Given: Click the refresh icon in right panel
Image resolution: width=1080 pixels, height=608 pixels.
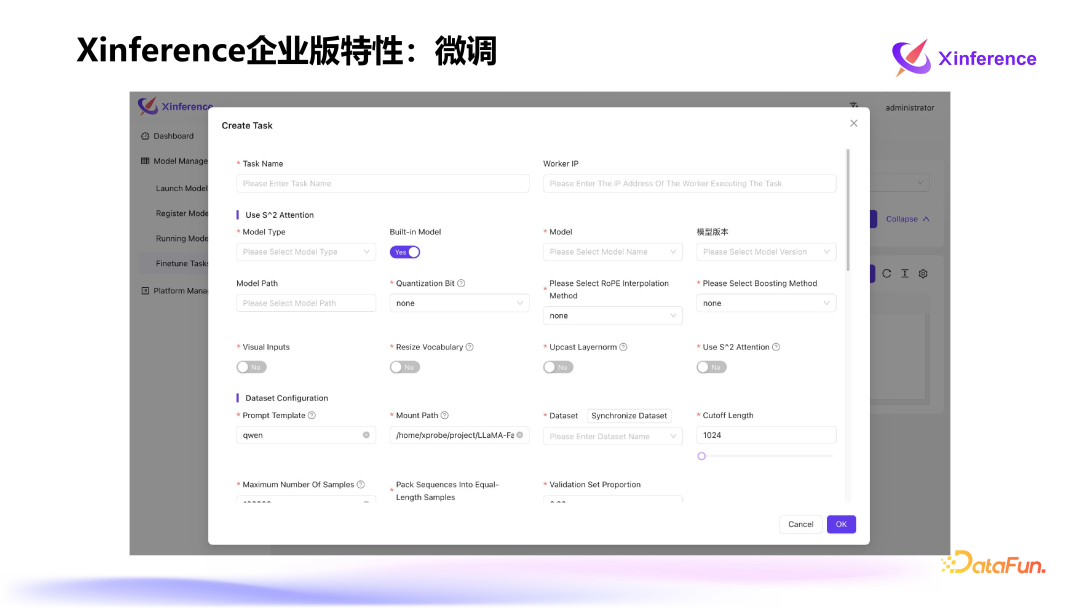Looking at the screenshot, I should click(886, 272).
